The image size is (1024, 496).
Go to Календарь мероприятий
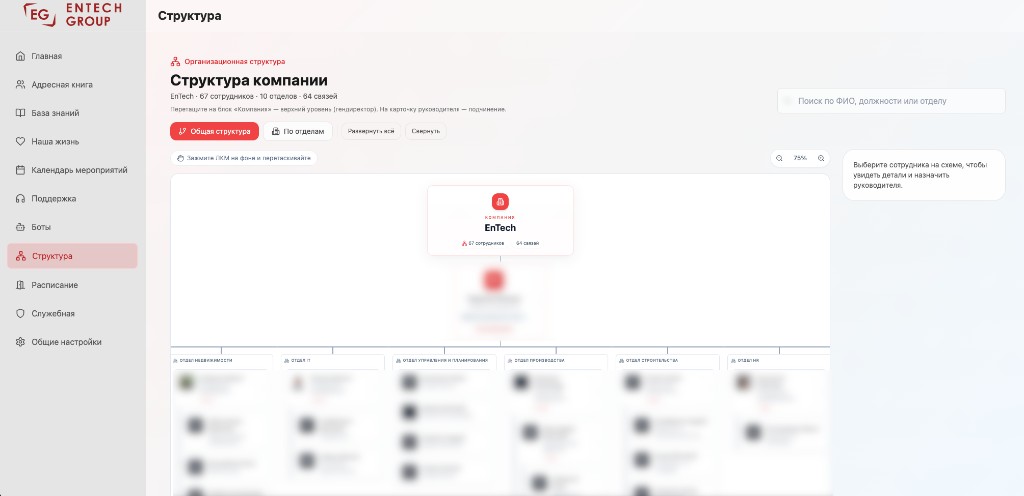pos(72,170)
